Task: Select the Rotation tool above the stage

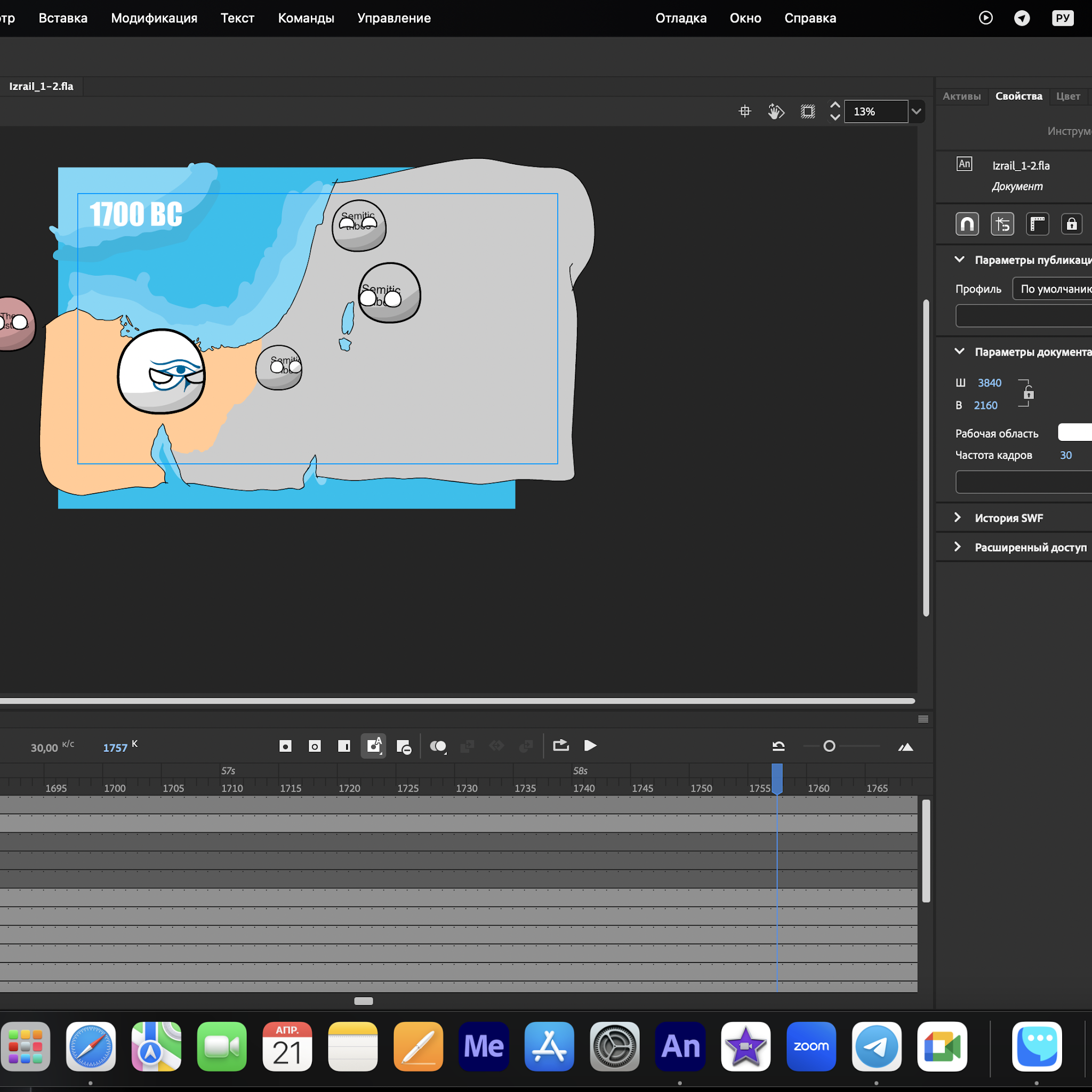Action: coord(776,111)
